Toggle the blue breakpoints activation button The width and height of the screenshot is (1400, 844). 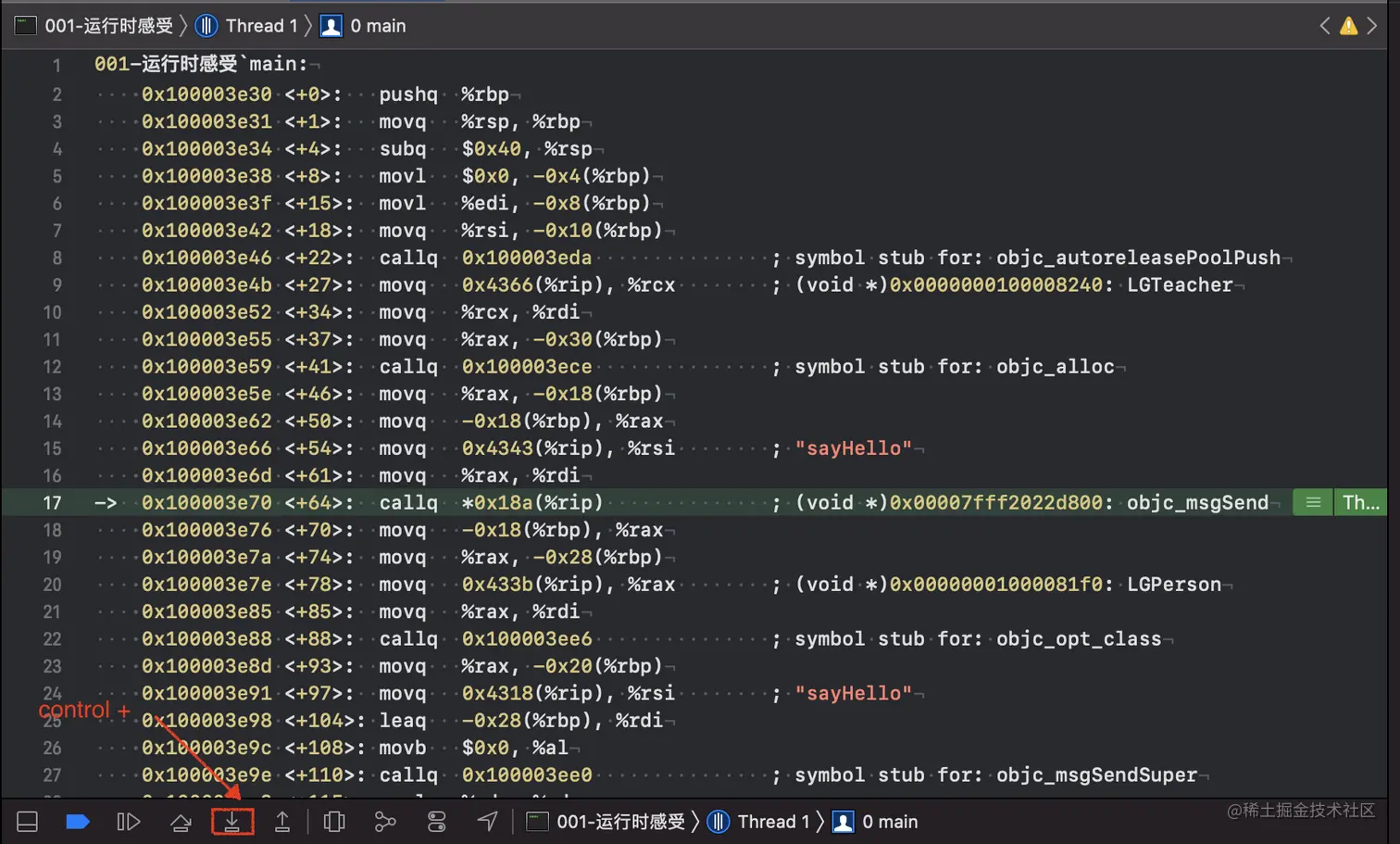coord(78,822)
